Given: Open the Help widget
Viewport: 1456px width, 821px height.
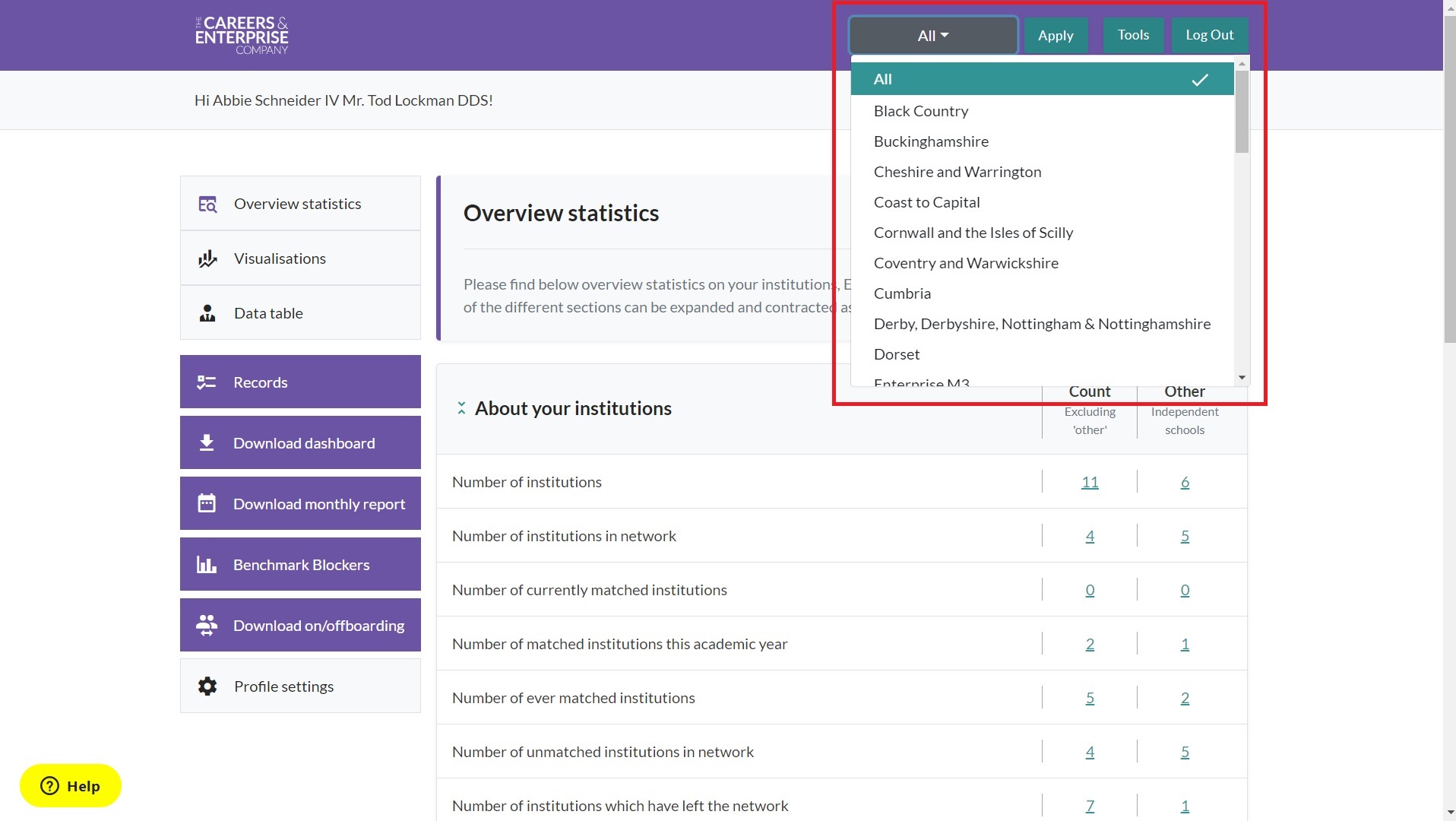Looking at the screenshot, I should tap(71, 785).
